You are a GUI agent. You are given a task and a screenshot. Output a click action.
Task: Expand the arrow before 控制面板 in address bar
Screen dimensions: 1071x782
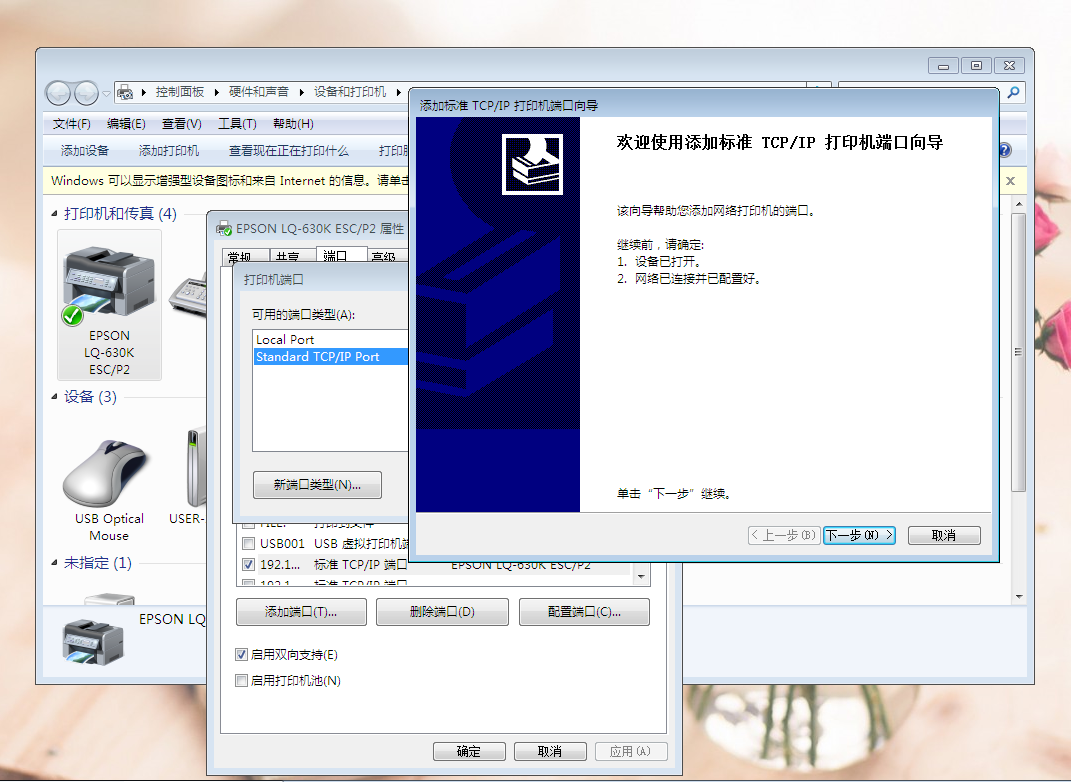click(x=144, y=92)
